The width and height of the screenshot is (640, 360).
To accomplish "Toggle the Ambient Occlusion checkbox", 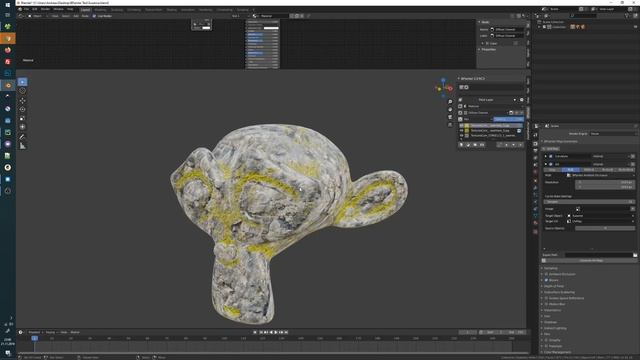I will click(x=546, y=274).
